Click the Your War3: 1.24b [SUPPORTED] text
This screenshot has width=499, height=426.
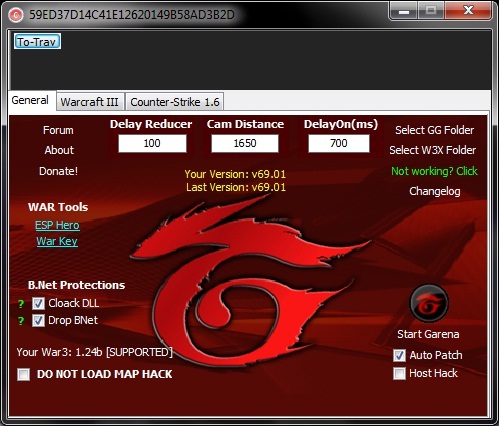pyautogui.click(x=95, y=352)
